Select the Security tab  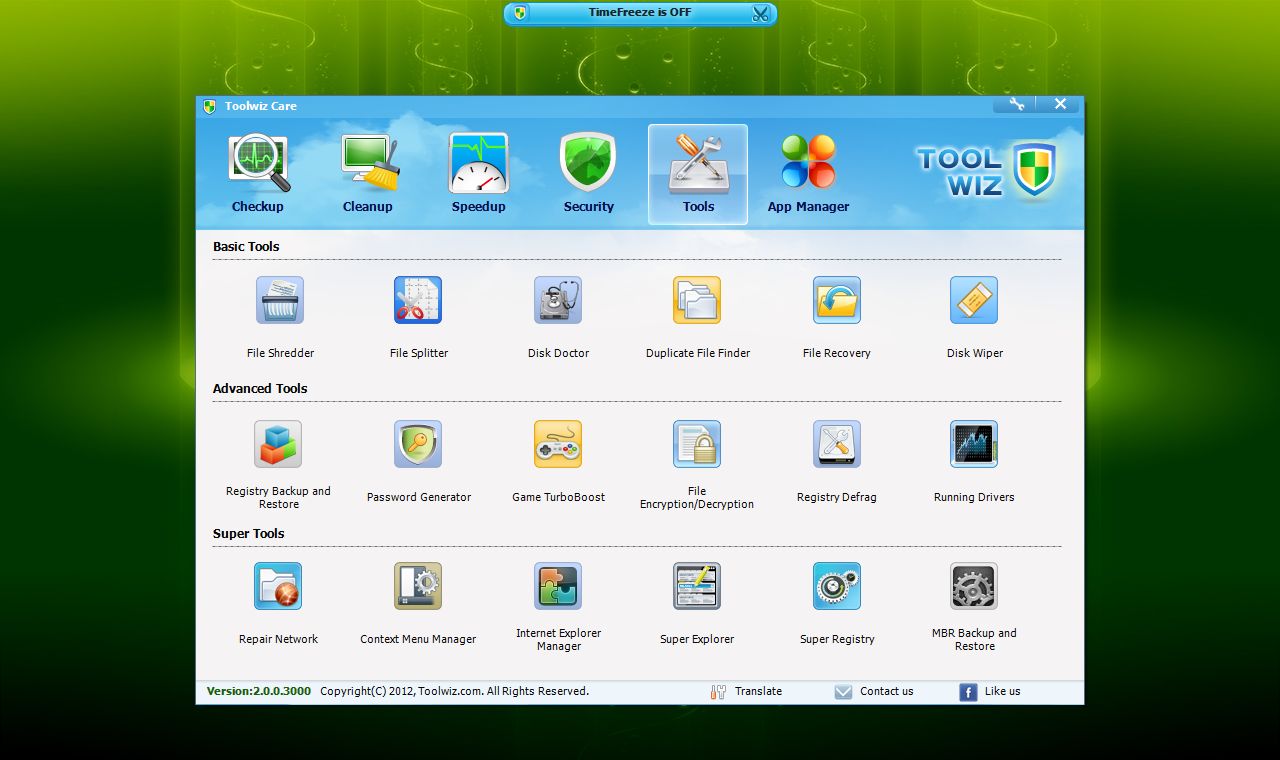tap(588, 174)
